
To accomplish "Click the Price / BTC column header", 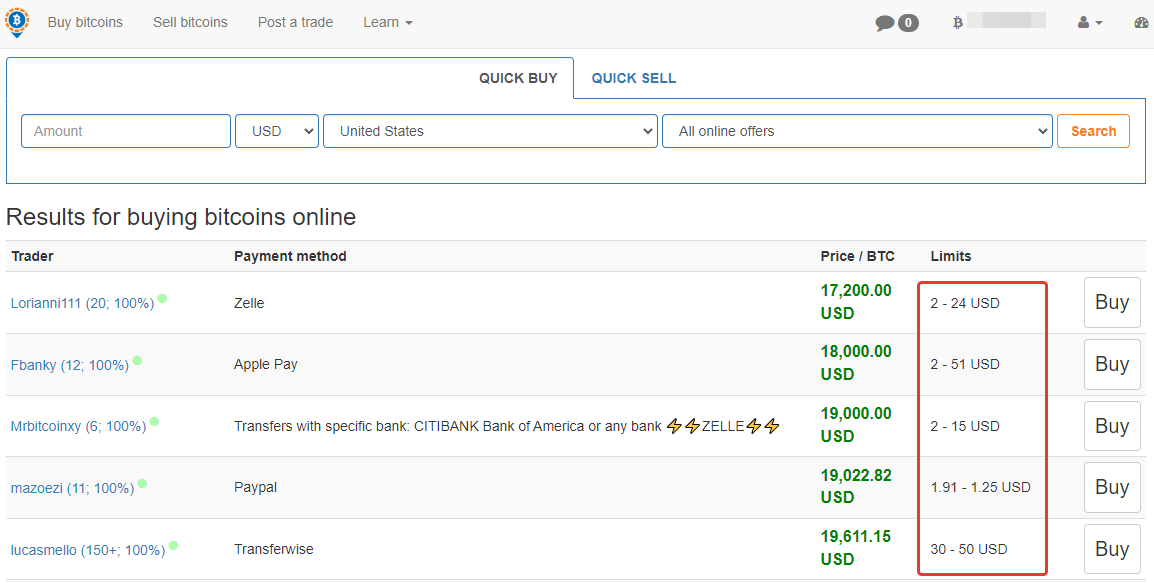I will pyautogui.click(x=857, y=256).
